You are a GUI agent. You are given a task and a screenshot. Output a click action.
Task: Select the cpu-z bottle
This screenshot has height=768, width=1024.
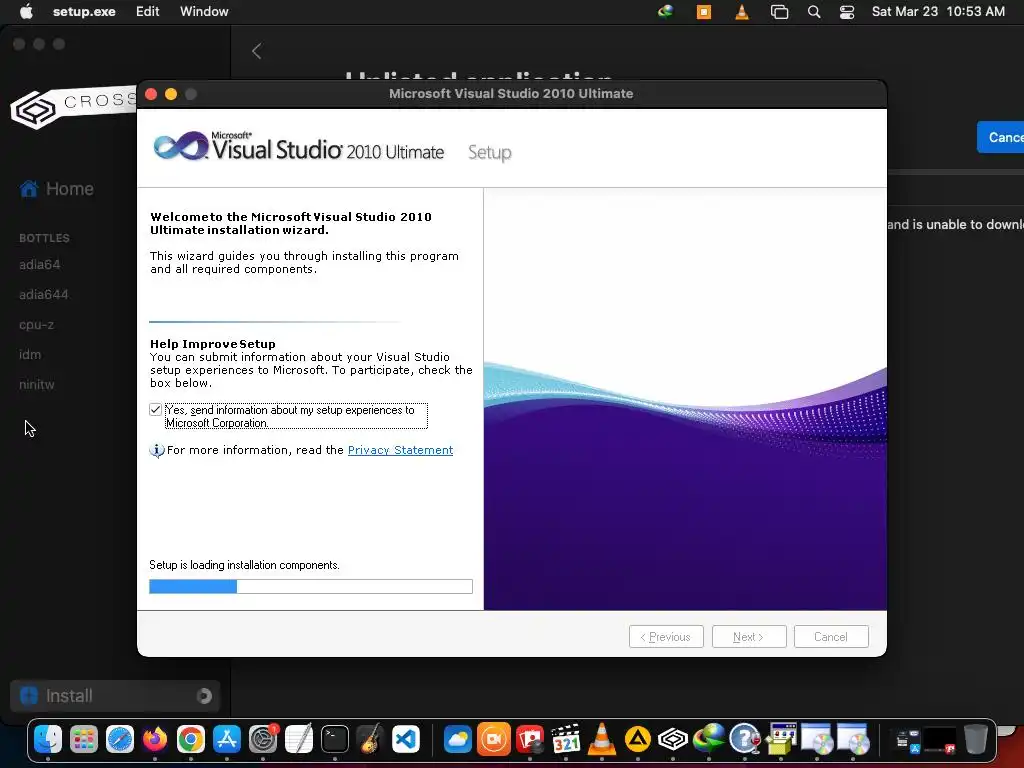[37, 325]
